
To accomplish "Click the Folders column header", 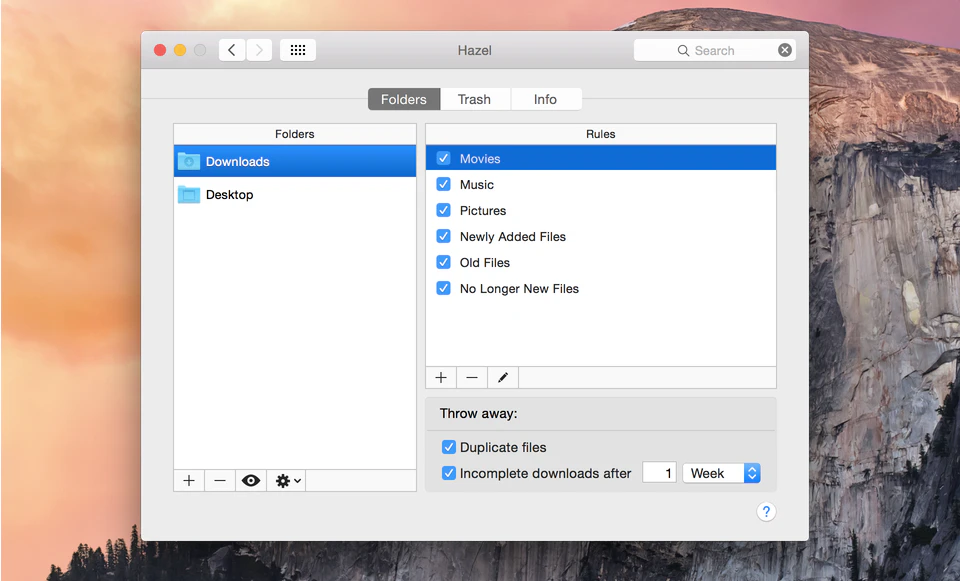I will click(294, 134).
